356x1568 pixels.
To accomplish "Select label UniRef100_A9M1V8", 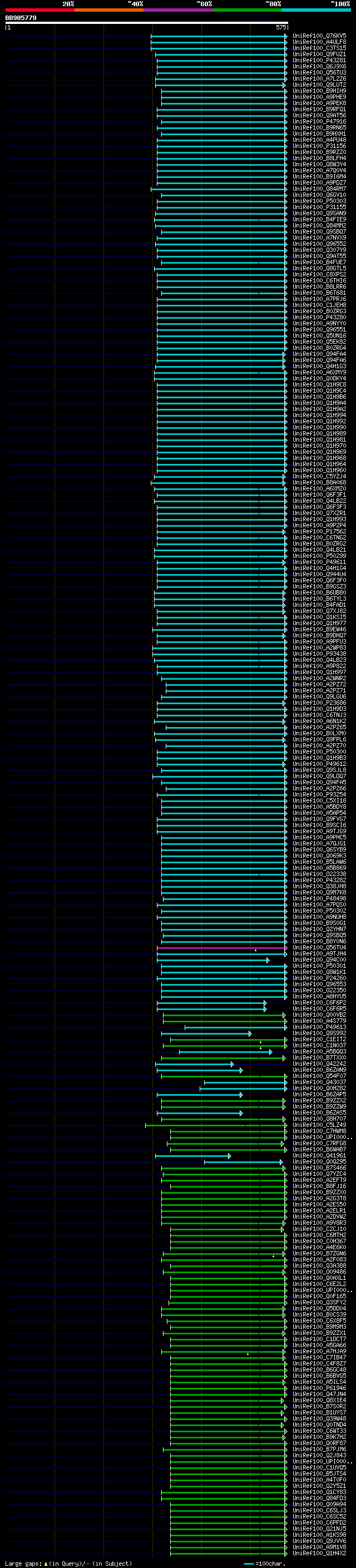I will [x=319, y=1547].
